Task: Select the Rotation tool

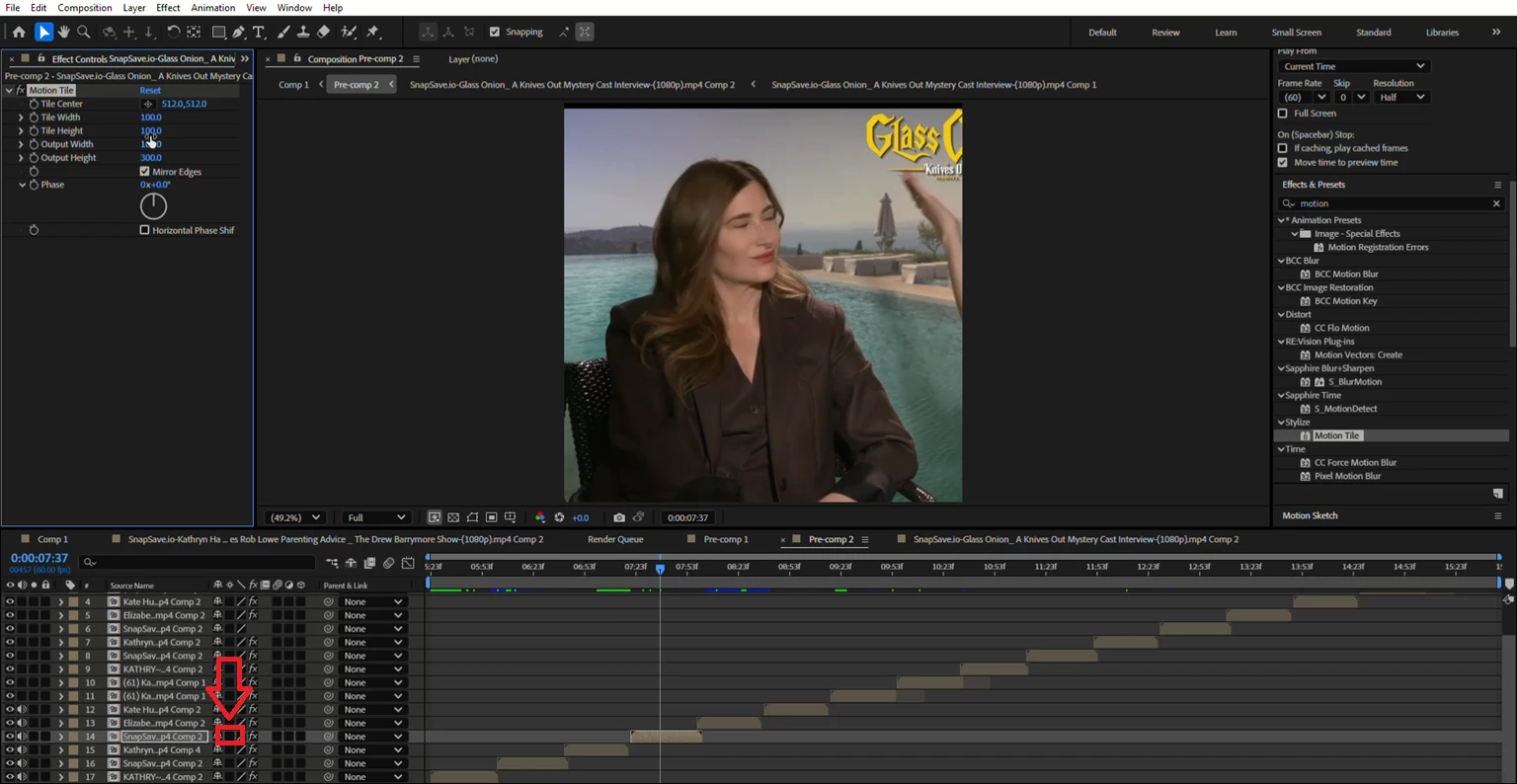Action: (x=173, y=32)
